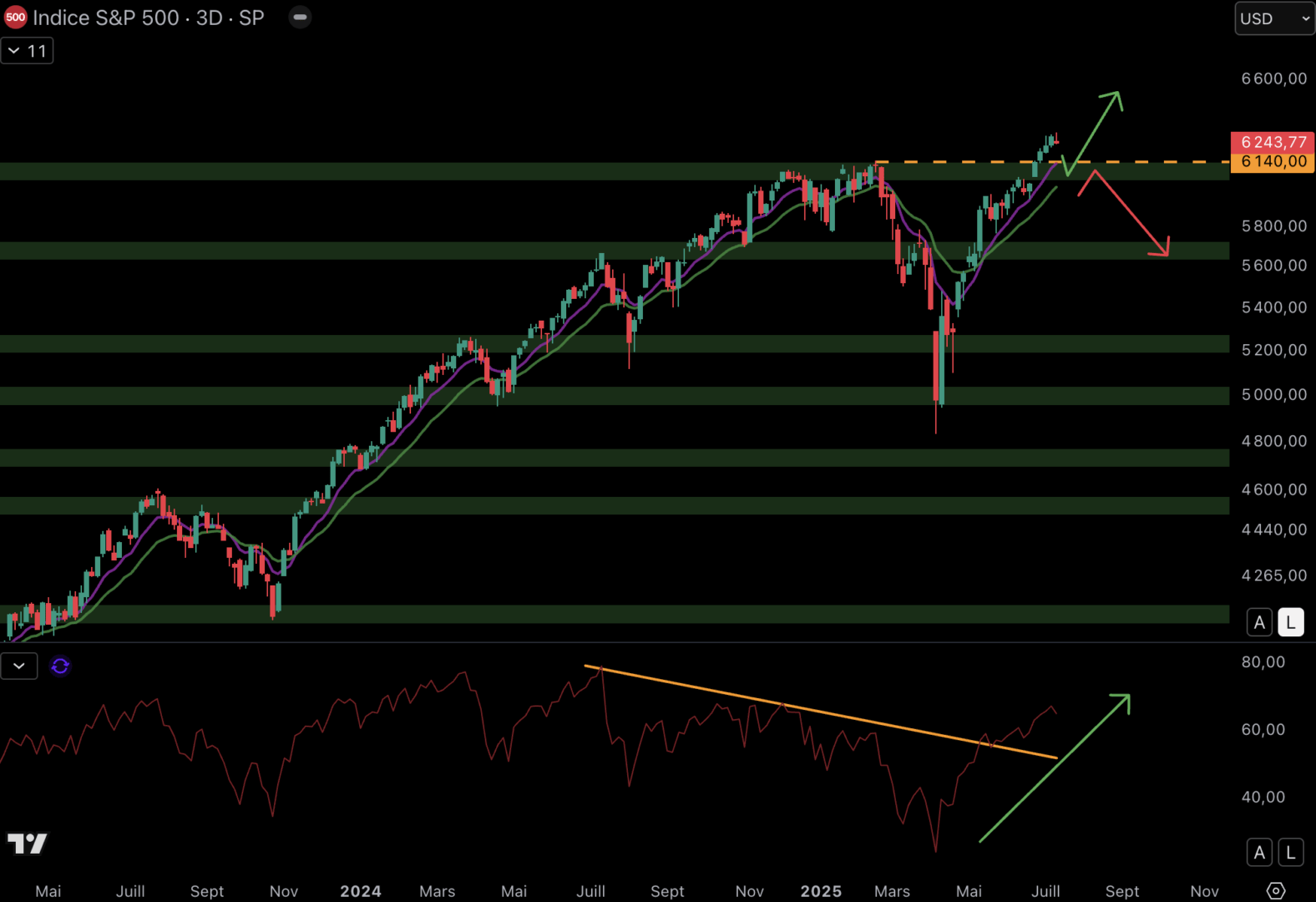
Task: Click the 4 800,00 price axis label
Action: (1274, 441)
